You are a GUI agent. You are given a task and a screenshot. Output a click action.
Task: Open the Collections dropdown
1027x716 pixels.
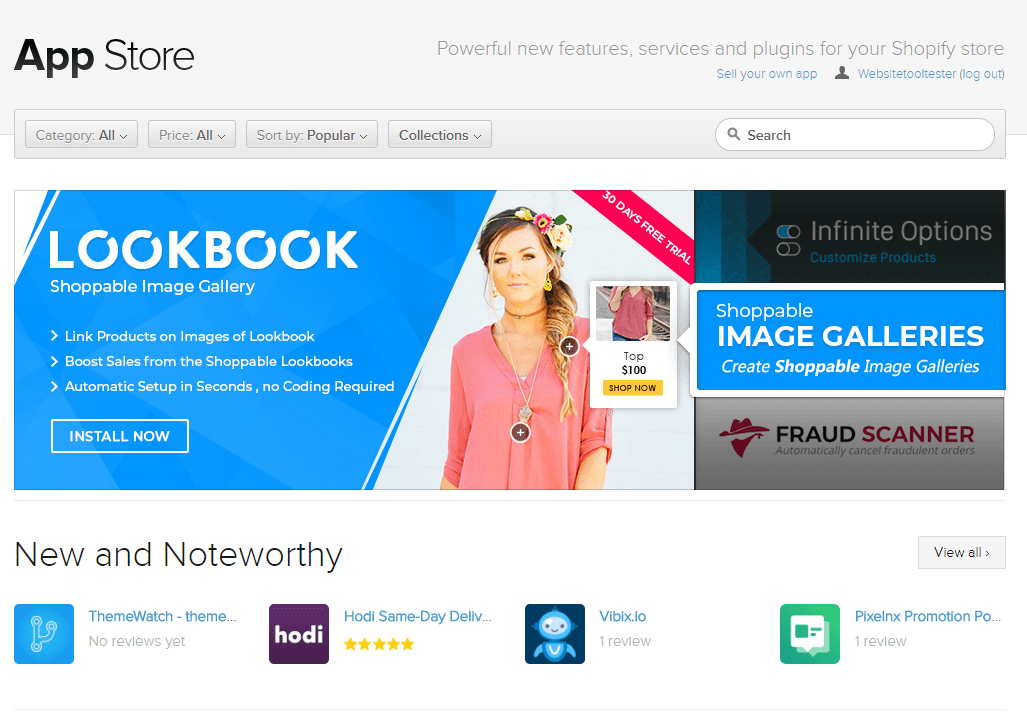pos(439,134)
